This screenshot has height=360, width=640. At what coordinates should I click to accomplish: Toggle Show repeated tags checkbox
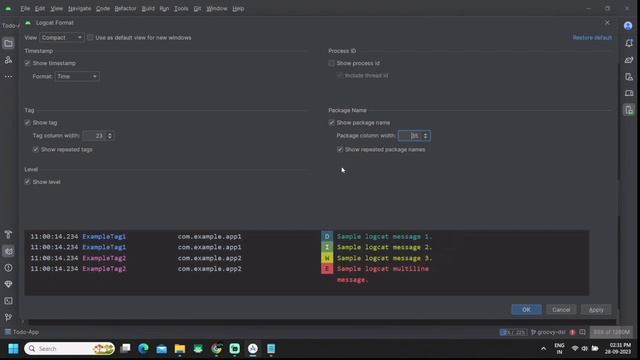36,149
